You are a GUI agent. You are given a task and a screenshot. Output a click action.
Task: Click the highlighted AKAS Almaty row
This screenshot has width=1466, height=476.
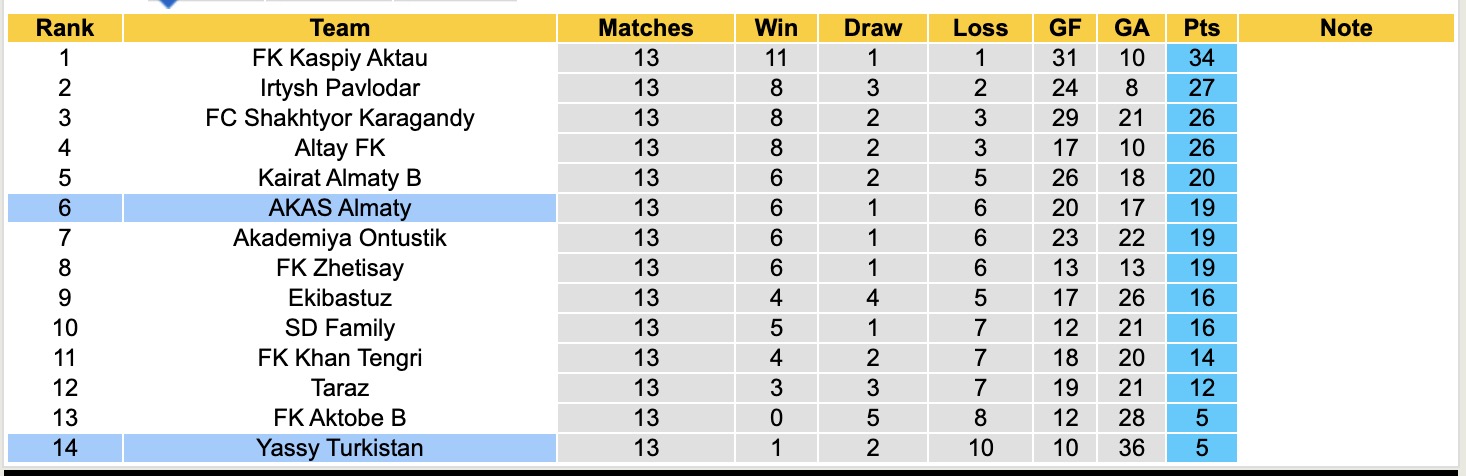[340, 208]
